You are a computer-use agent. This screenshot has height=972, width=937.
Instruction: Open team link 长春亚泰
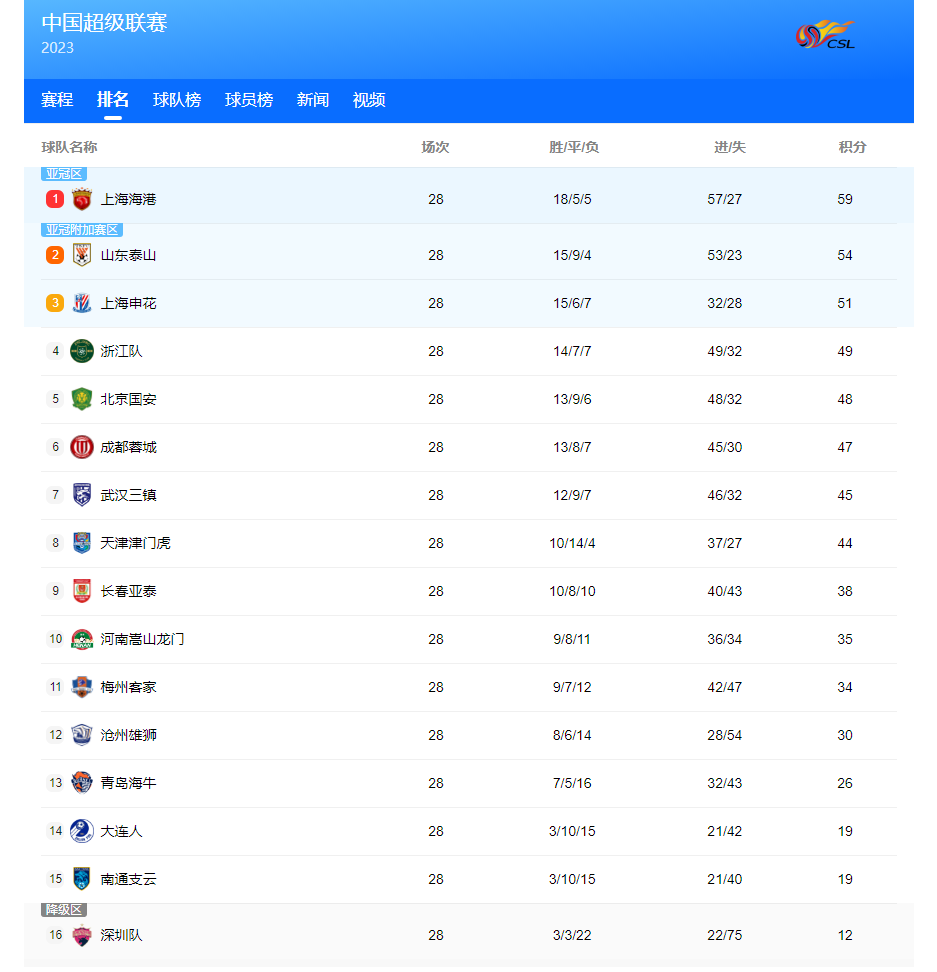click(129, 591)
